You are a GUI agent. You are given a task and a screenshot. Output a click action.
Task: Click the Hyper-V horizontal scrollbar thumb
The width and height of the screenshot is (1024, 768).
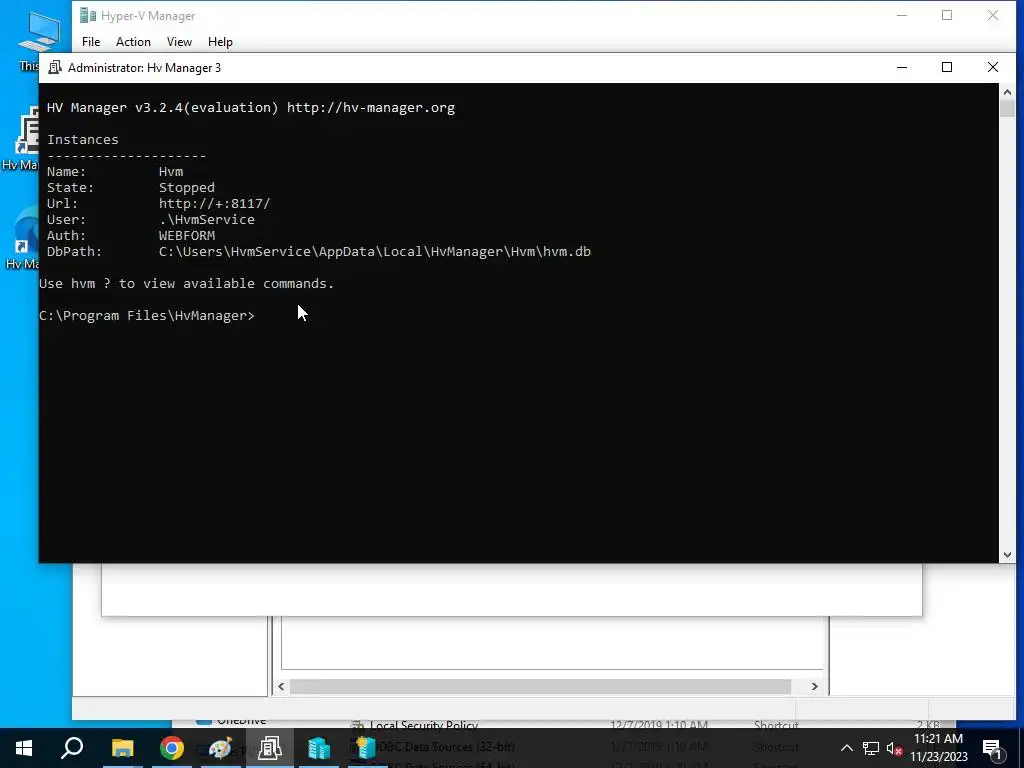point(541,686)
